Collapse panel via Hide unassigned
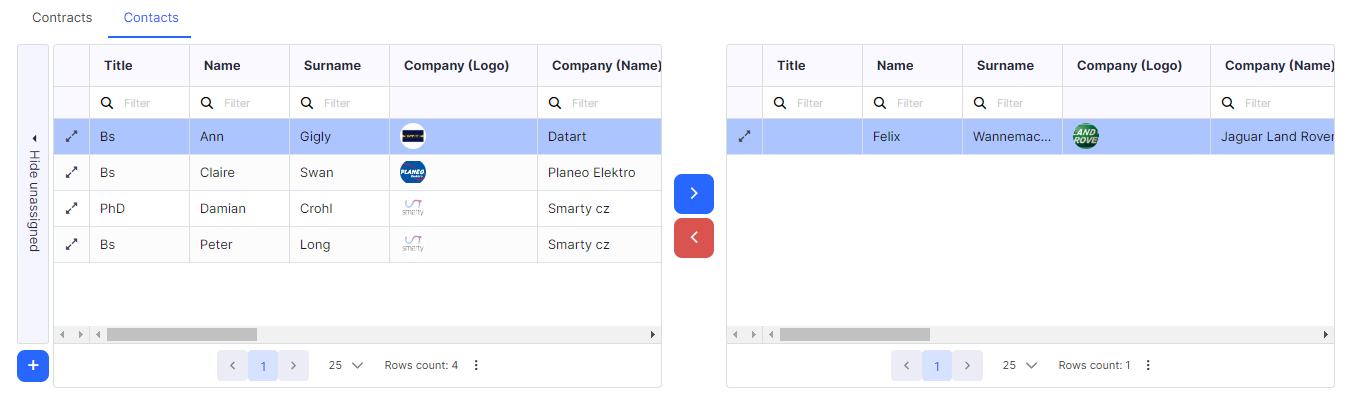Screen dimensions: 1351x405 [x=33, y=194]
